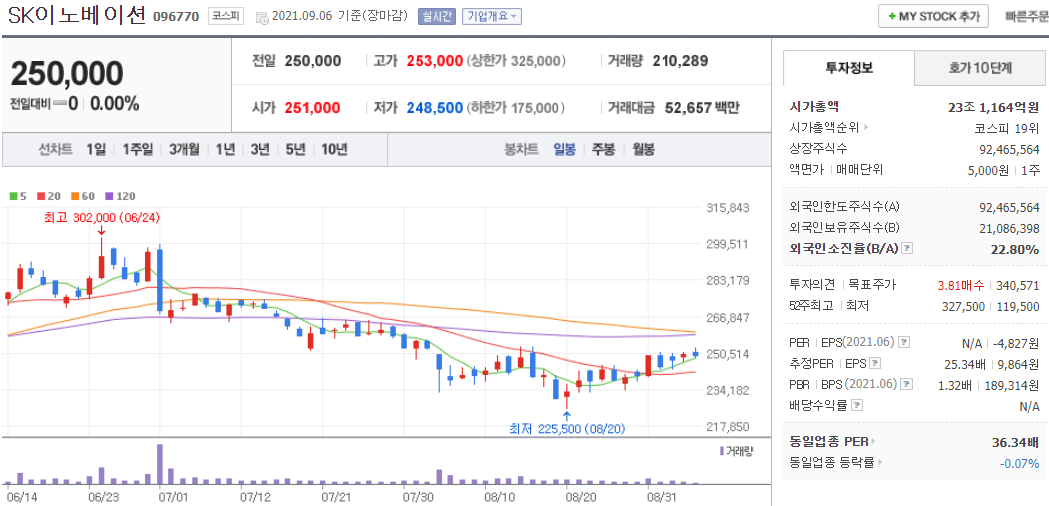Click the 최고 302,000 (06/24) marker
Viewport: 1049px width, 506px height.
(x=102, y=218)
